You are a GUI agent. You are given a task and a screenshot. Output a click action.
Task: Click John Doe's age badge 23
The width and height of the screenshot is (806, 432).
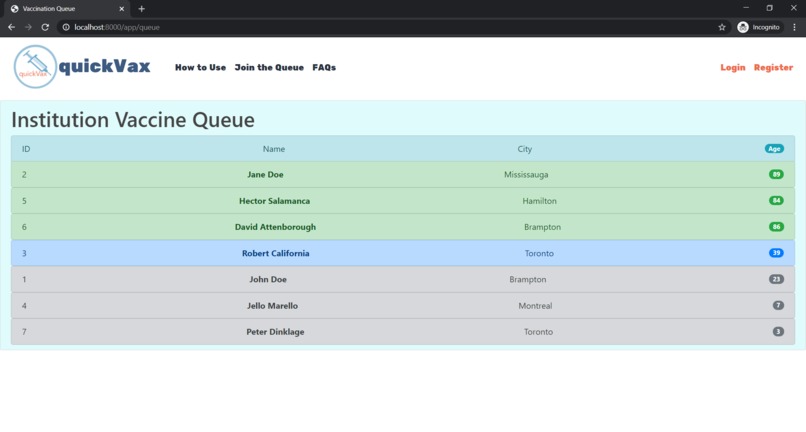click(776, 279)
